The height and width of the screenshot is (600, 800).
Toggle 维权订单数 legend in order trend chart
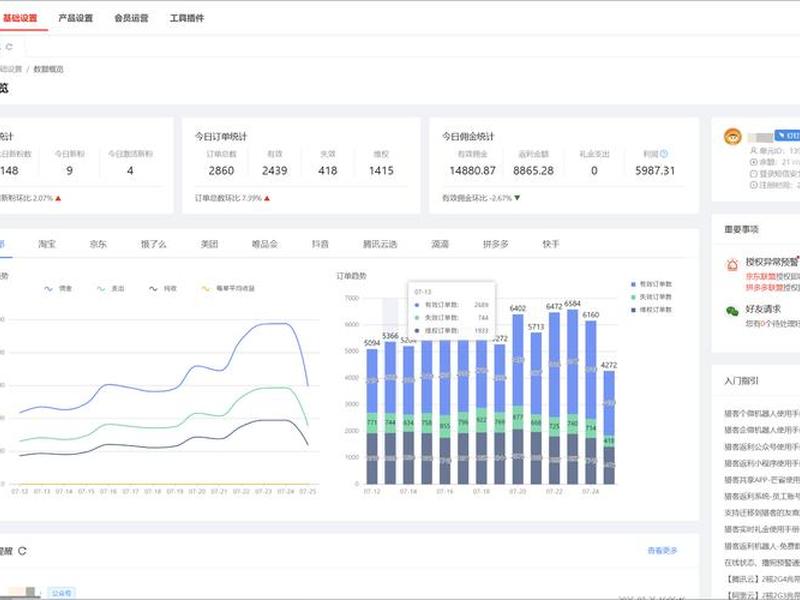[x=652, y=309]
